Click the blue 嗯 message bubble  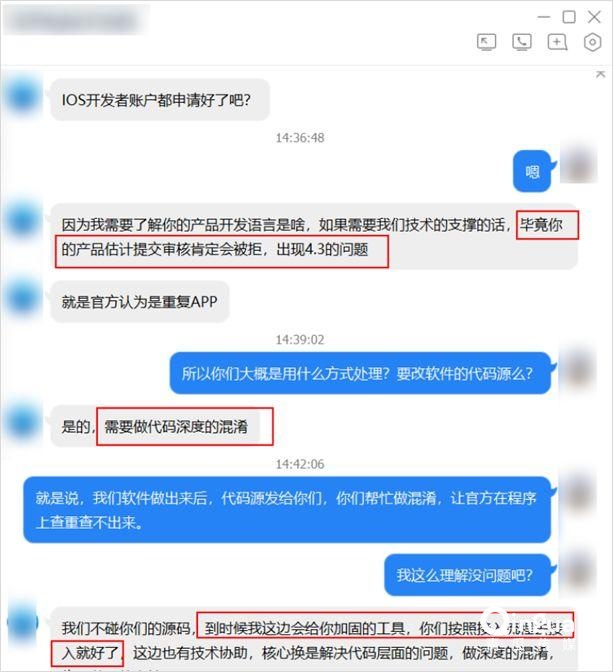[x=532, y=171]
